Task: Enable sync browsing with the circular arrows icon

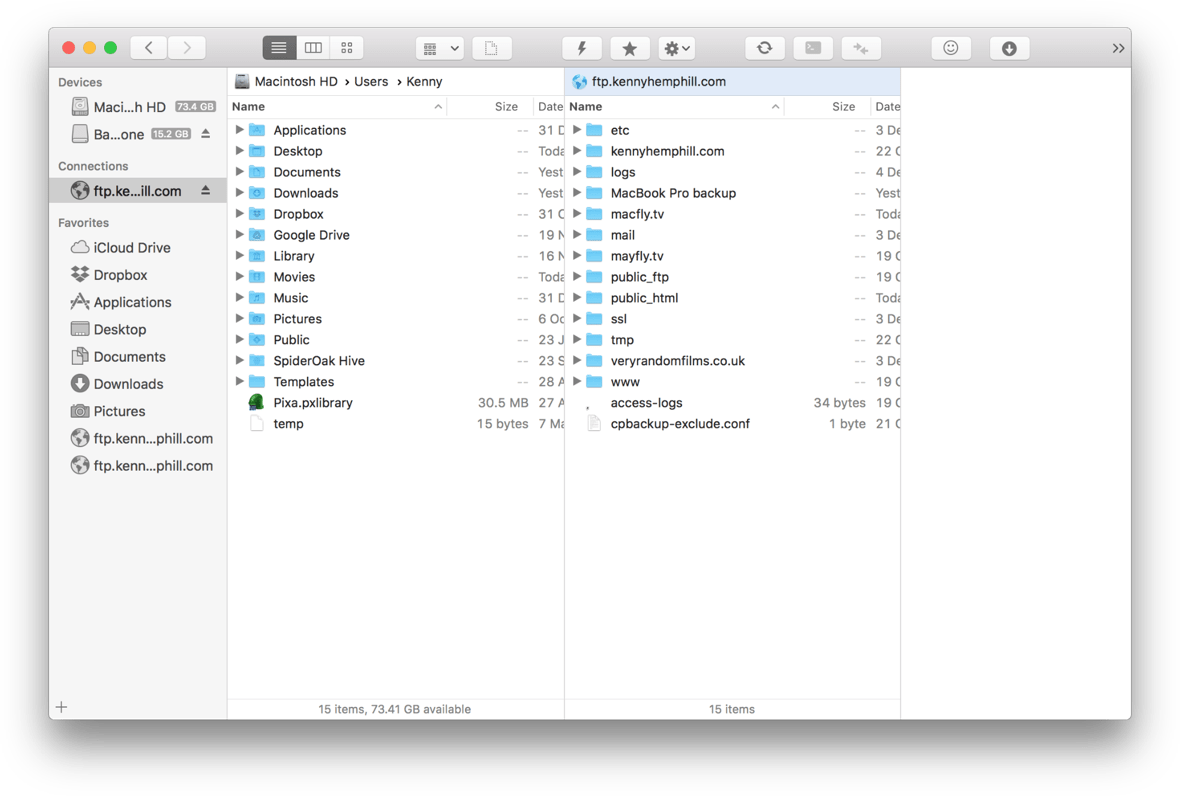Action: [x=764, y=47]
